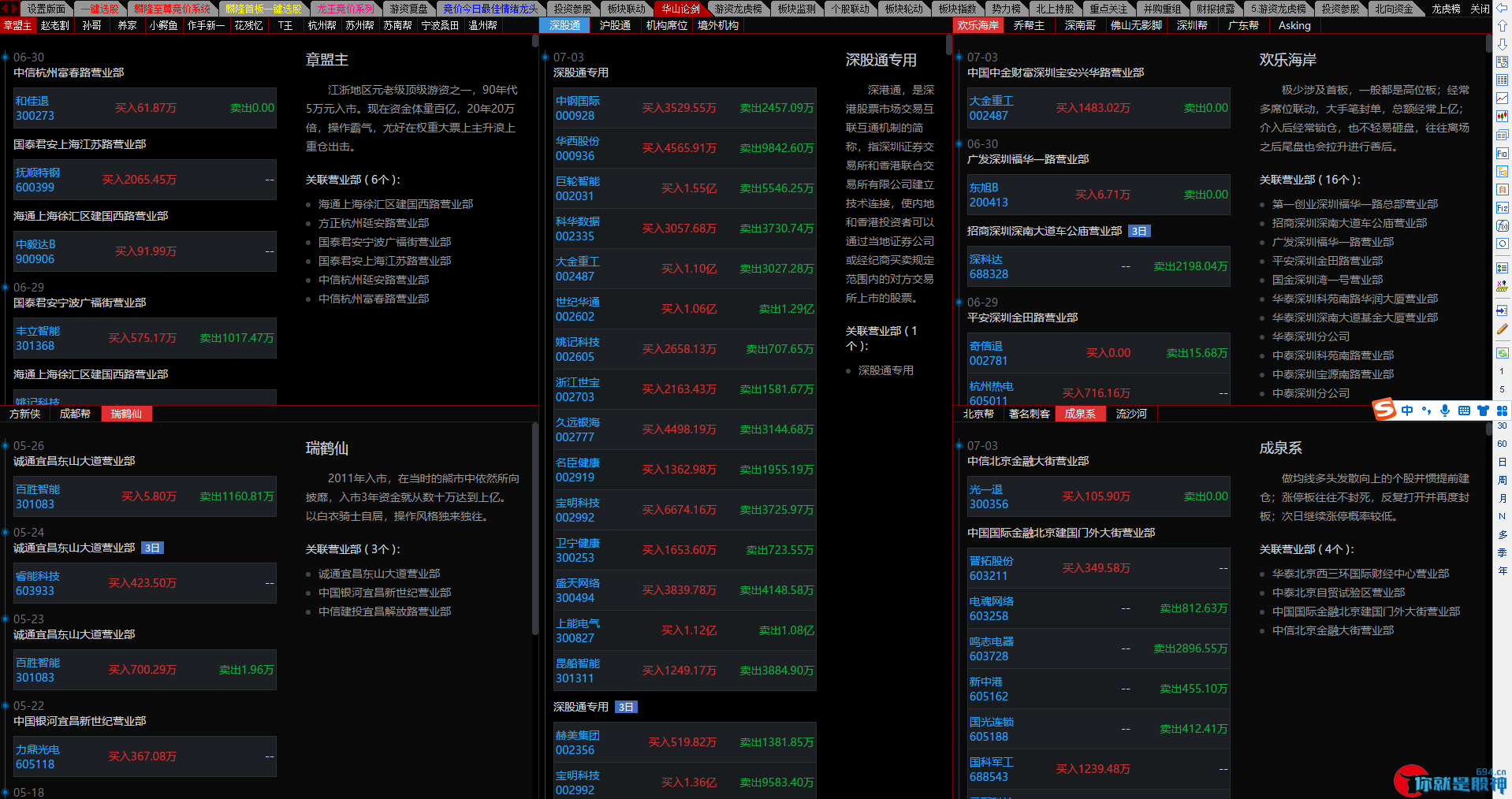Click 关闭 at the top right
Screen dimensions: 1512x799
(1480, 9)
